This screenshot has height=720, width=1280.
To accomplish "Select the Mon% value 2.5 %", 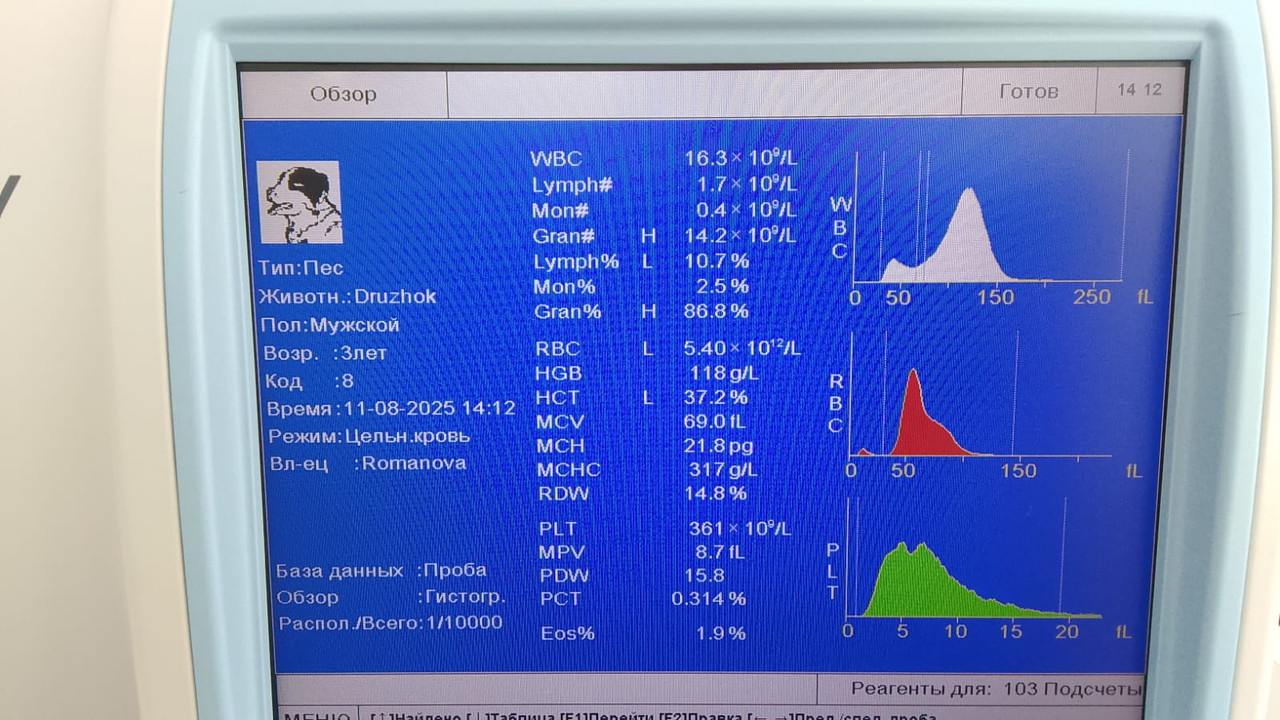I will coord(722,286).
